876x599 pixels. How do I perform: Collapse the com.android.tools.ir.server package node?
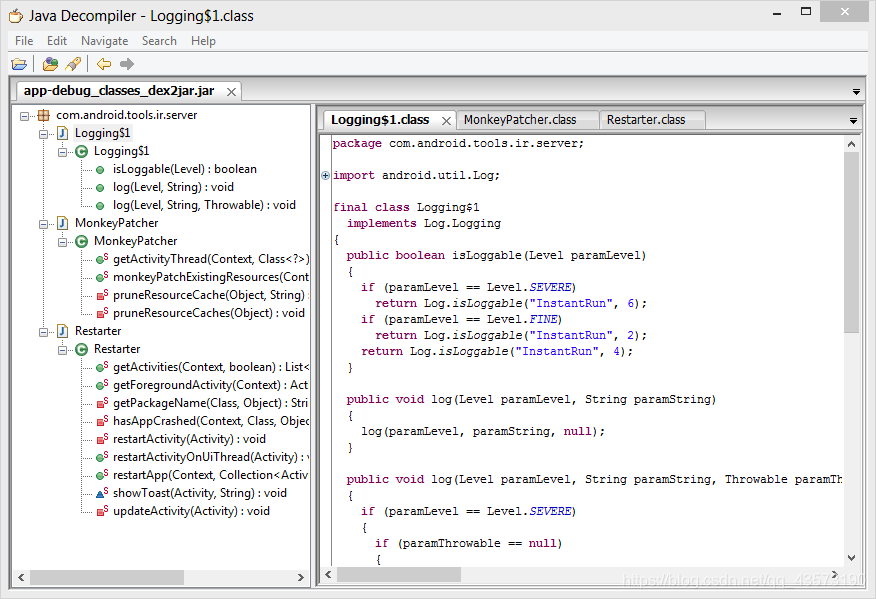click(x=24, y=116)
